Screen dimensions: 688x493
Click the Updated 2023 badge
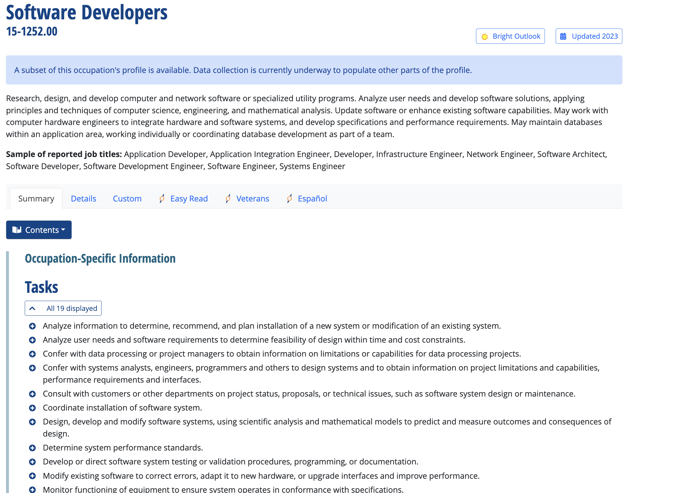(x=589, y=36)
